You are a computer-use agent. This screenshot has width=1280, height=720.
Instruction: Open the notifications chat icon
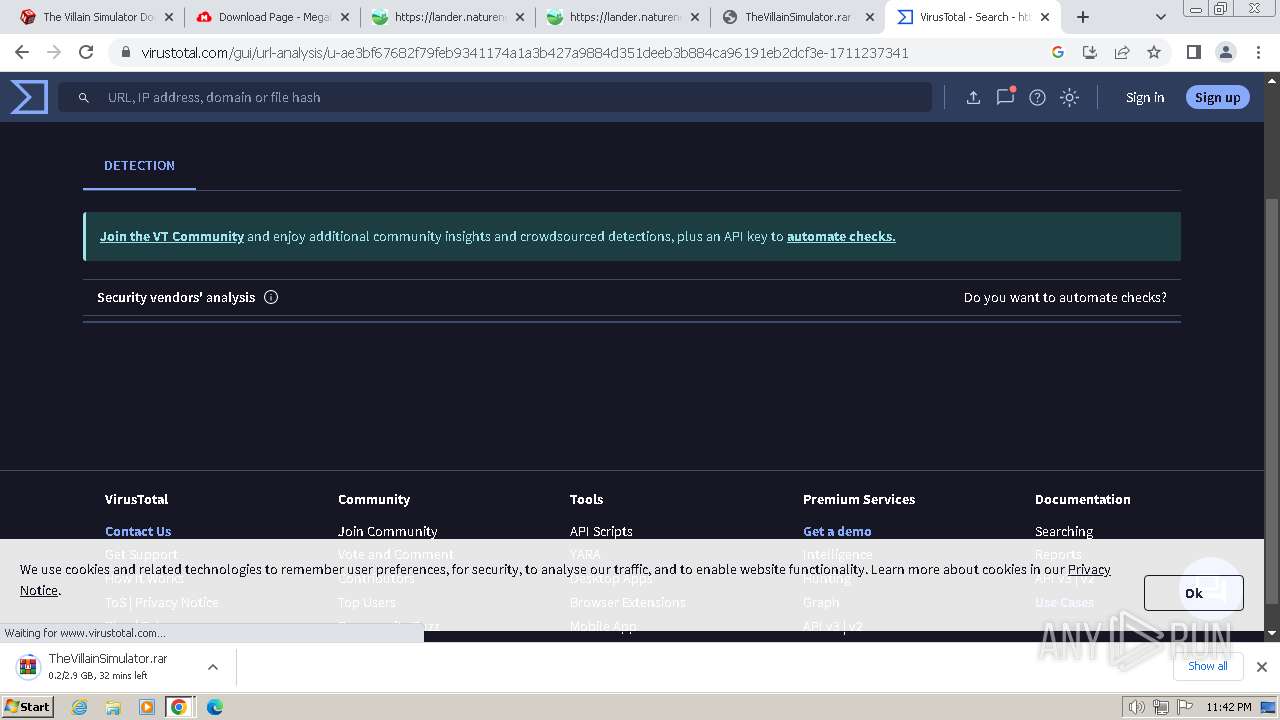(1005, 97)
